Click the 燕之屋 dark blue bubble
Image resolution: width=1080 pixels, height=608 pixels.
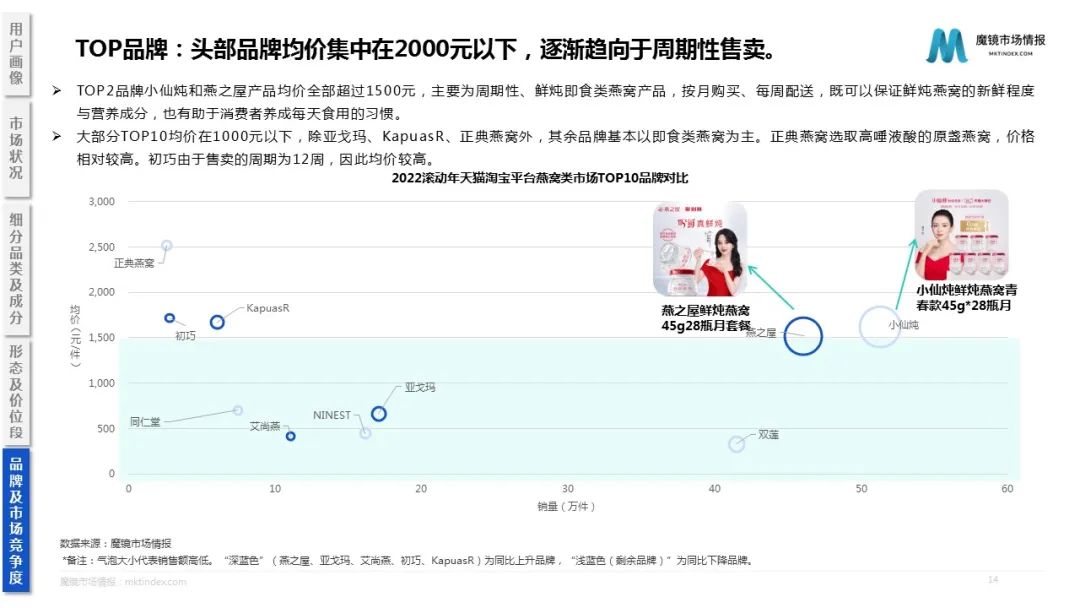point(803,336)
